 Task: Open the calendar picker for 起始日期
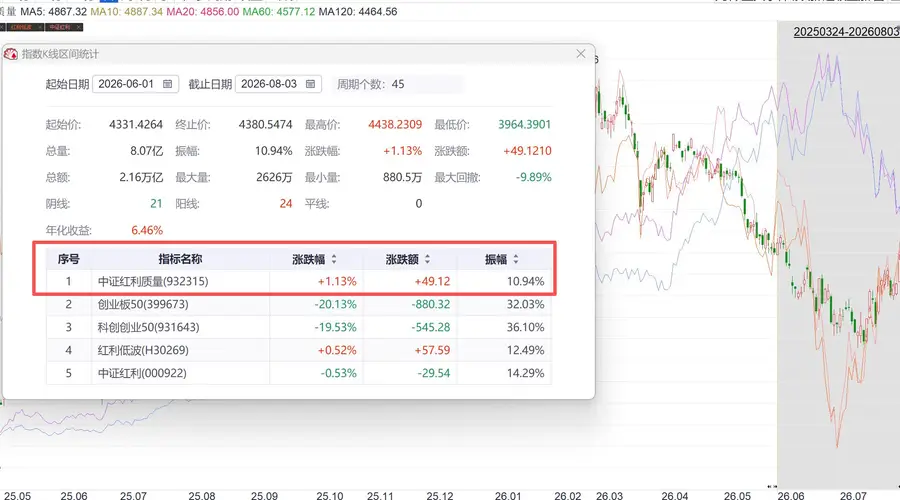pos(167,84)
